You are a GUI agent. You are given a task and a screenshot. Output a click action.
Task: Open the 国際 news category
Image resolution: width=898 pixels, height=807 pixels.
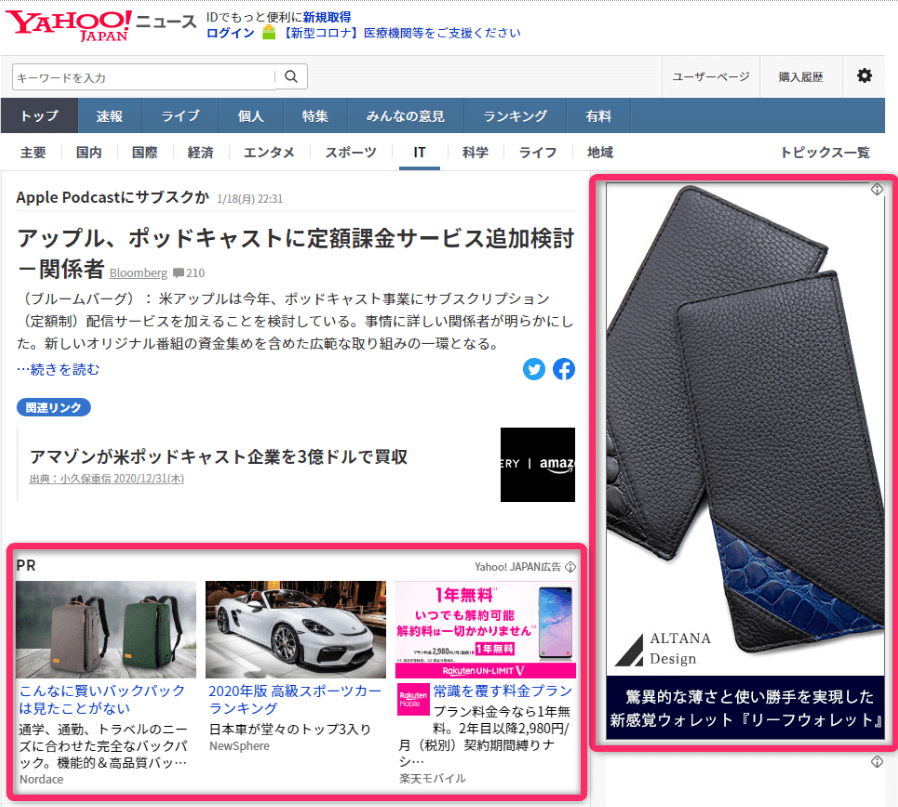pos(144,152)
